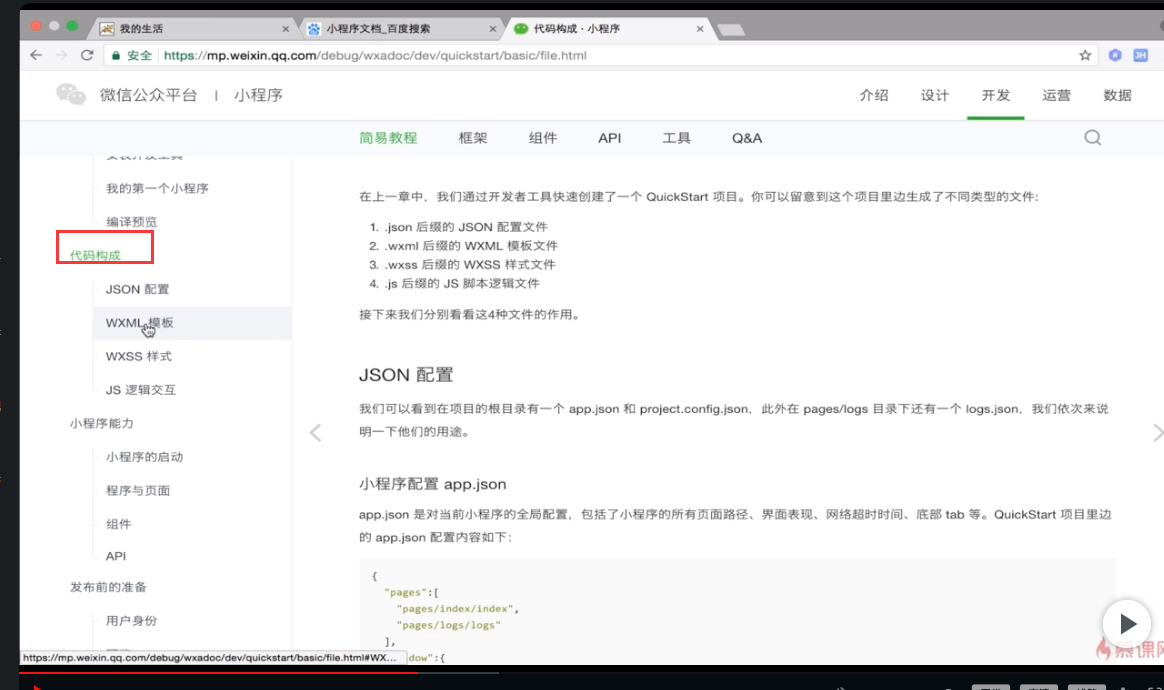Open a new tab with the tab button

tap(731, 30)
